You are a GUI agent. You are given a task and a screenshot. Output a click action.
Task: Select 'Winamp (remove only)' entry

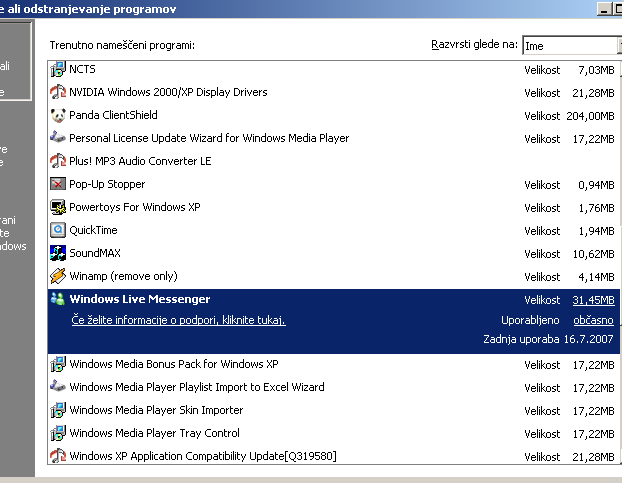(x=333, y=277)
